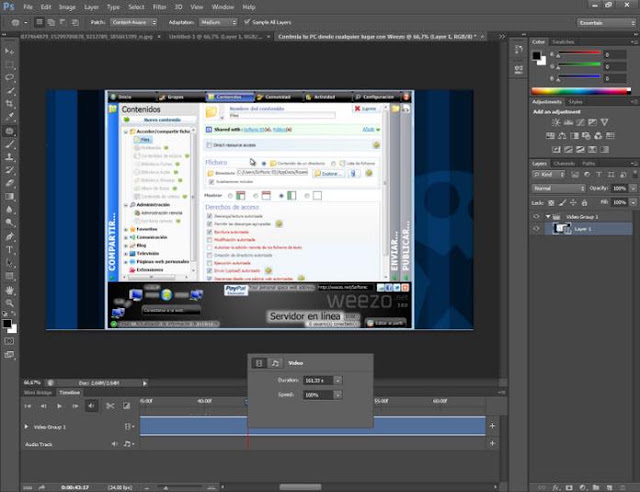Open the Adaptation Medium dropdown
Viewport: 640px width, 492px height.
[218, 22]
